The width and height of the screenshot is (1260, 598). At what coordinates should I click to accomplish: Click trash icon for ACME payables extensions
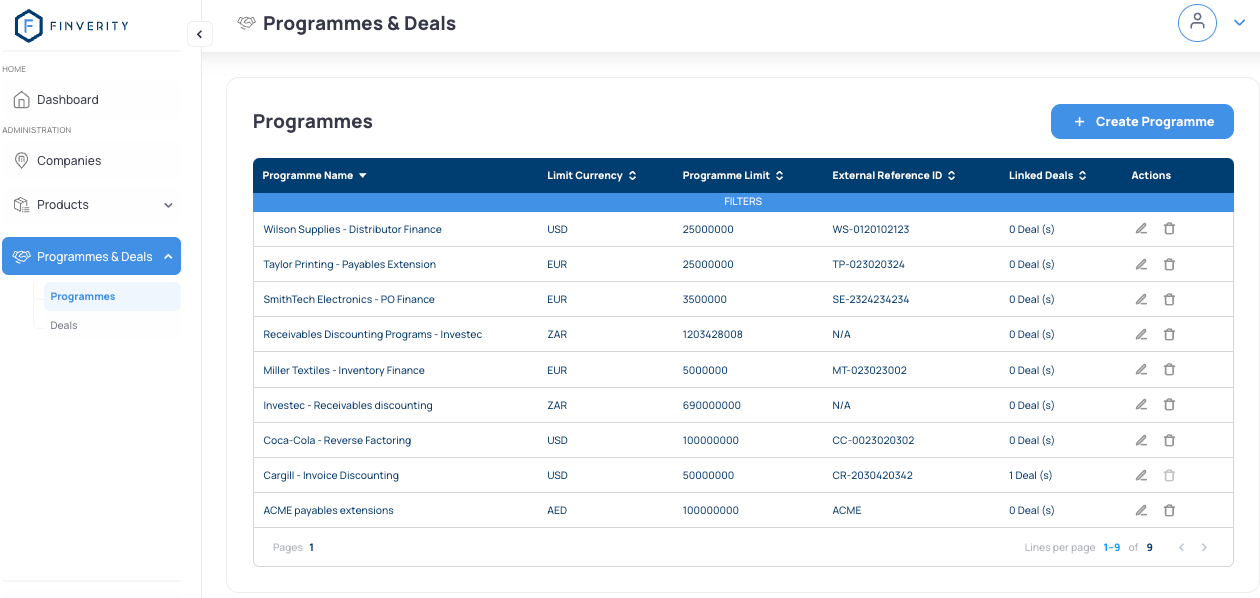(x=1169, y=510)
